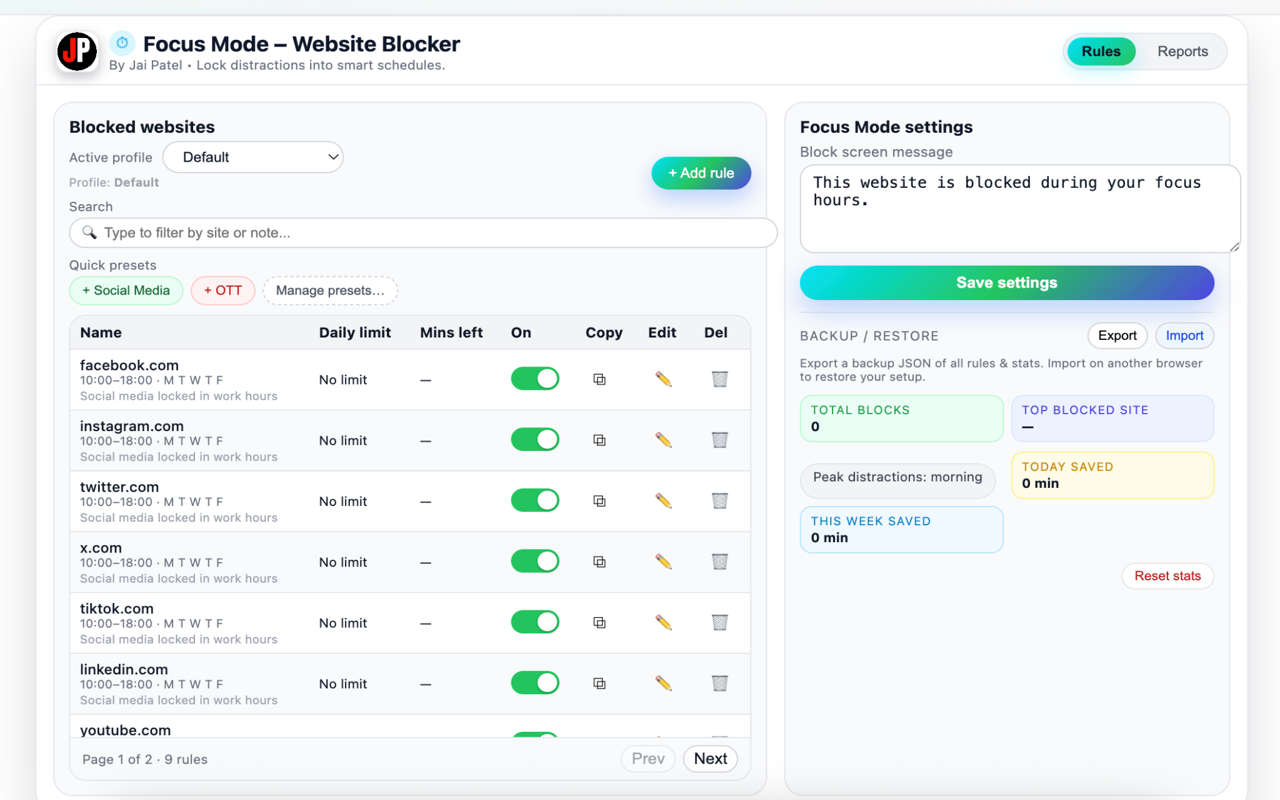The image size is (1280, 800).
Task: Delete the linkedin.com rule
Action: [719, 684]
